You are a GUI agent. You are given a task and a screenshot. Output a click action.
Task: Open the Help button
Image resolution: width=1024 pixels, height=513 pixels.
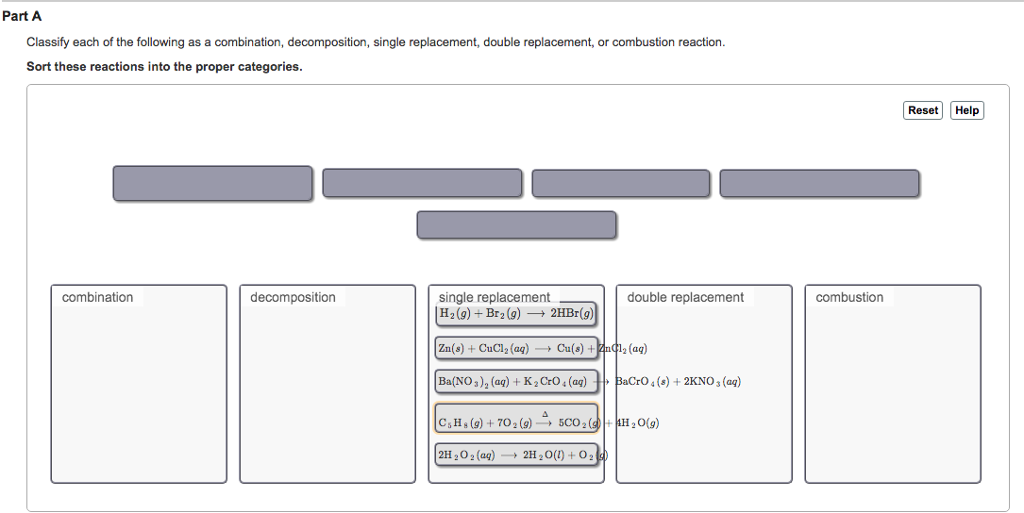point(967,110)
